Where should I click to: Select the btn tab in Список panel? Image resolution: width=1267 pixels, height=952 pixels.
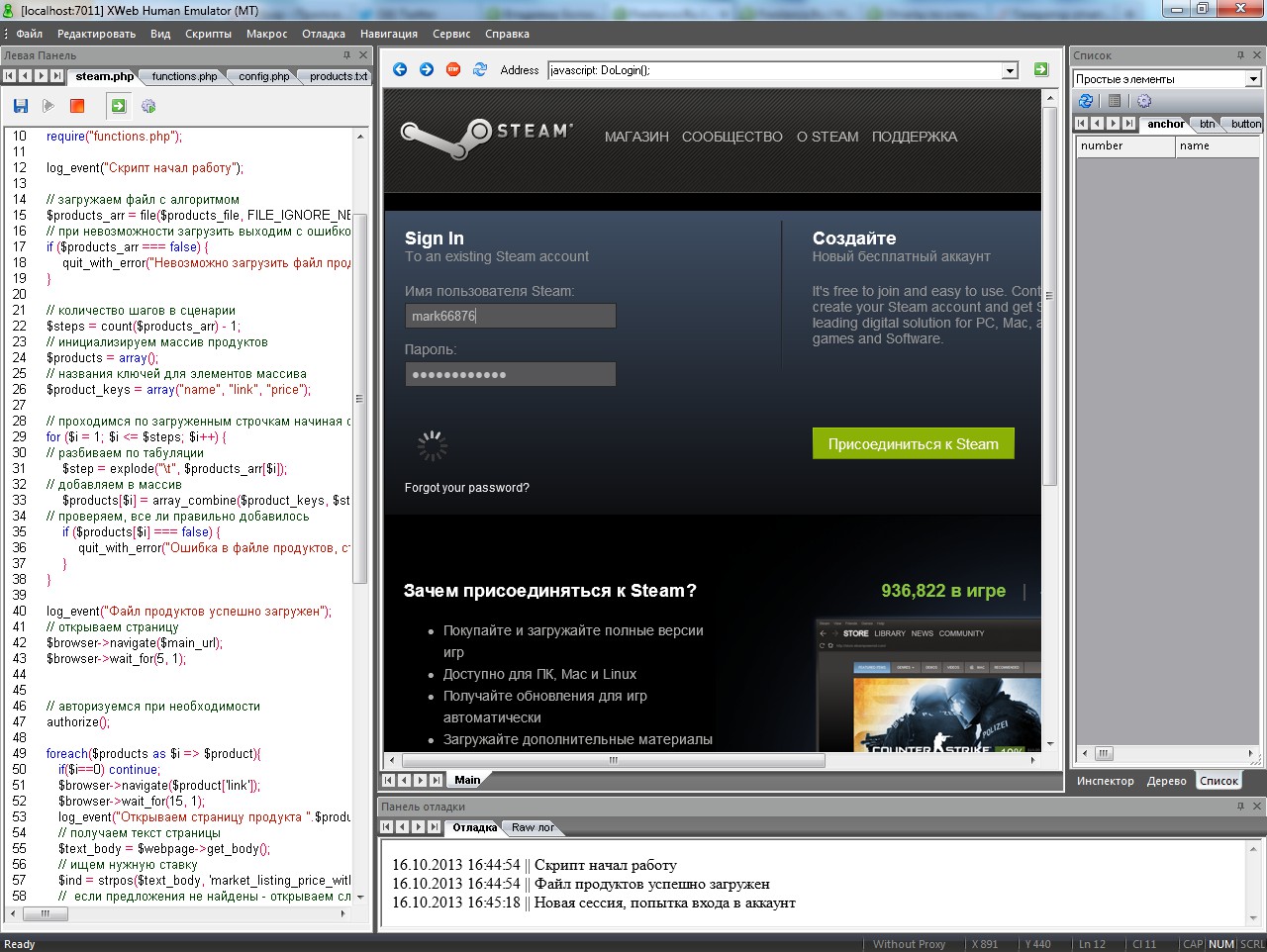[1207, 124]
